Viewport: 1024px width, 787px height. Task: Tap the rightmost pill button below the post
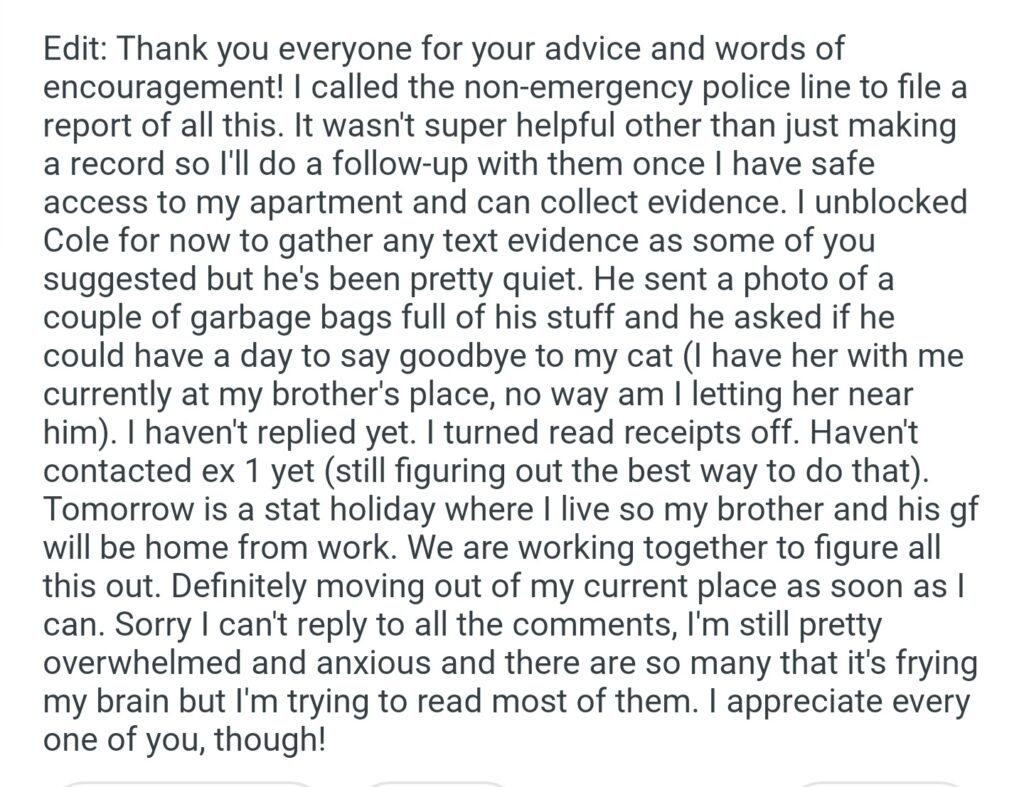tap(880, 783)
